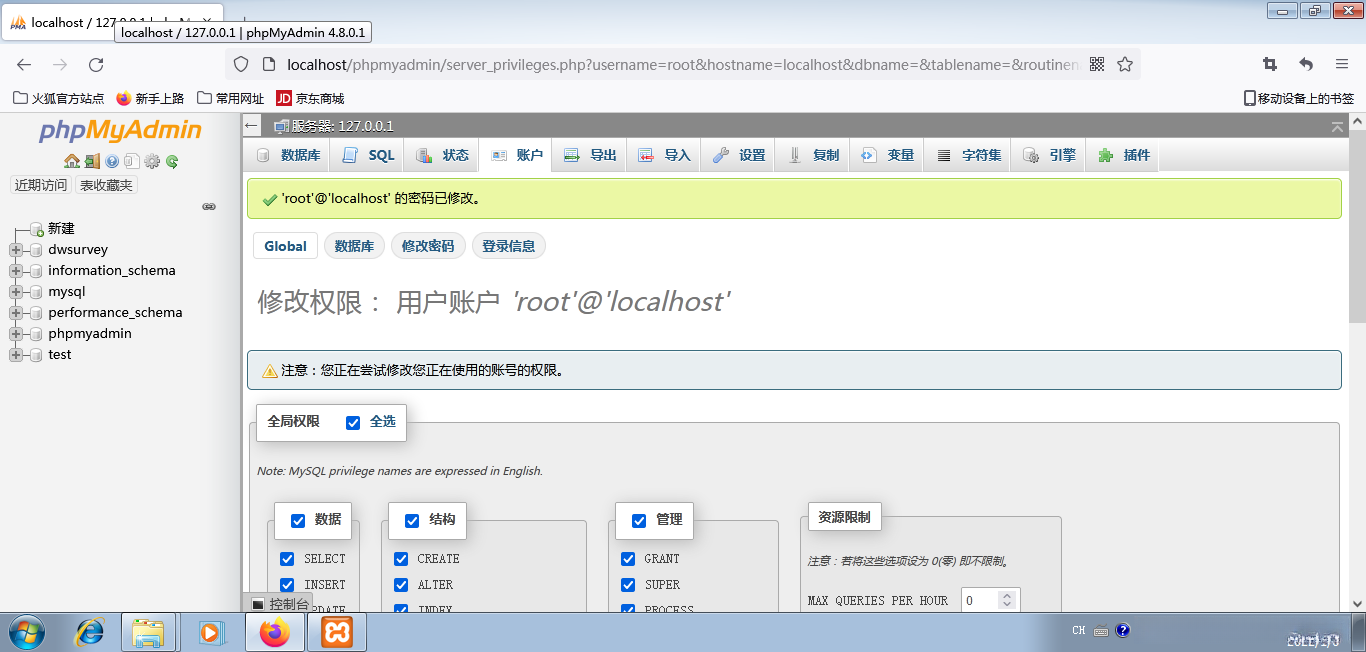Toggle the 结构 group checkbox

point(412,520)
